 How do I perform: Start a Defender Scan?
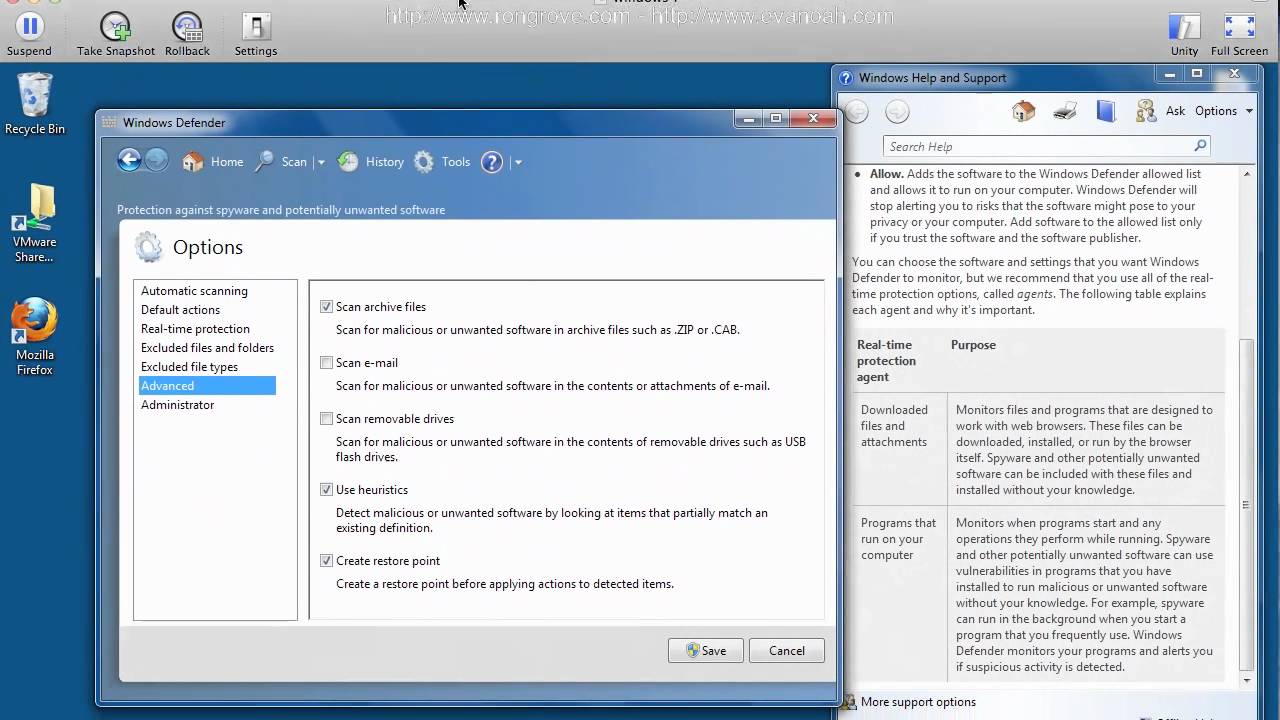point(281,162)
